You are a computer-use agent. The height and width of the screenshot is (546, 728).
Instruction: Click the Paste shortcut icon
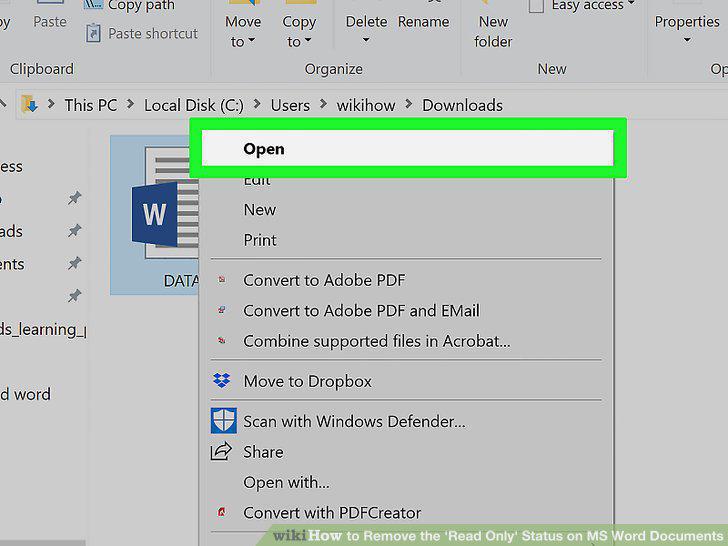(x=93, y=33)
